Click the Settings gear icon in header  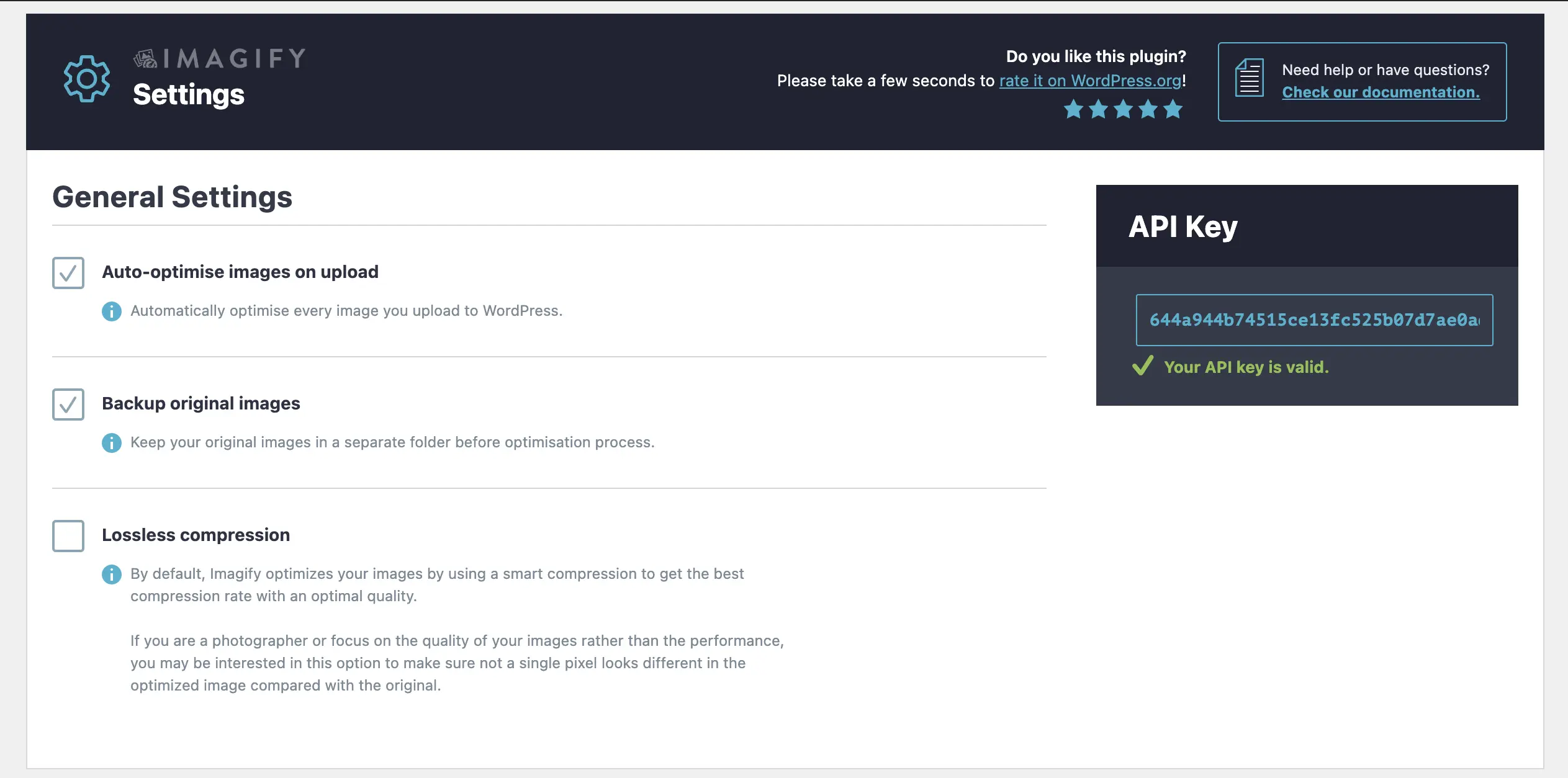(87, 79)
